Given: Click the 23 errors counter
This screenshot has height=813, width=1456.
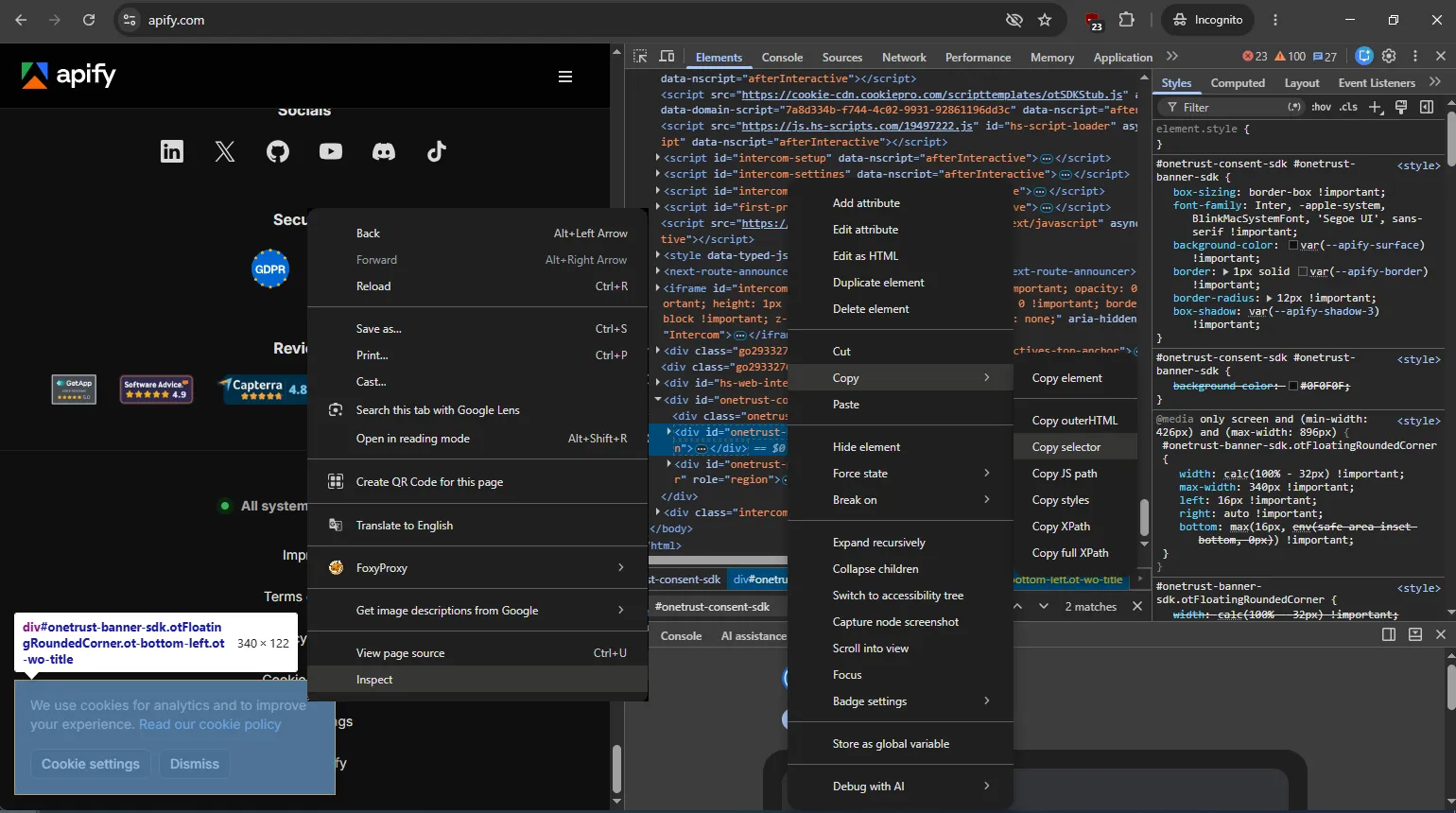Looking at the screenshot, I should [x=1255, y=57].
